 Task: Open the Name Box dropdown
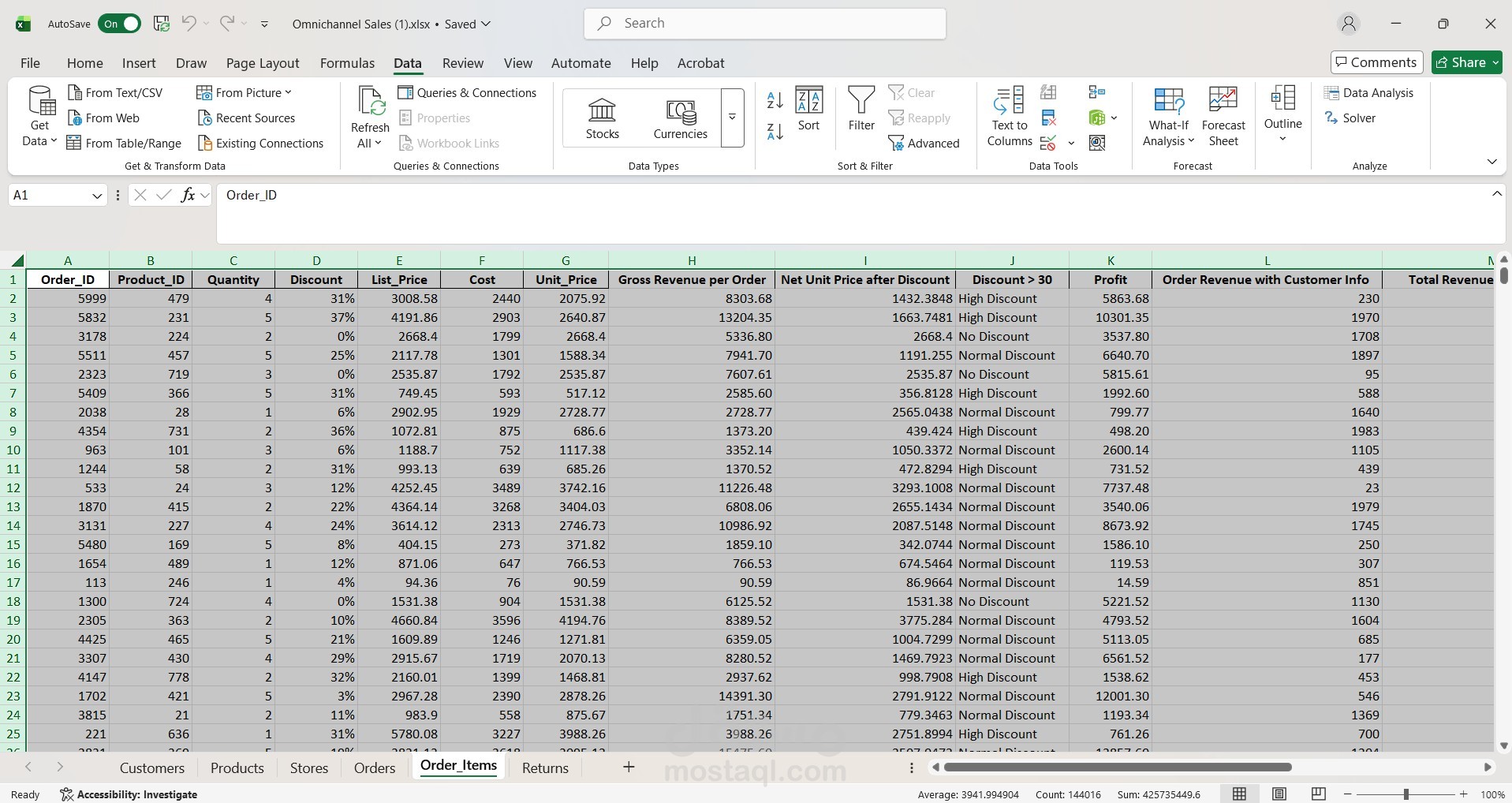tap(97, 195)
